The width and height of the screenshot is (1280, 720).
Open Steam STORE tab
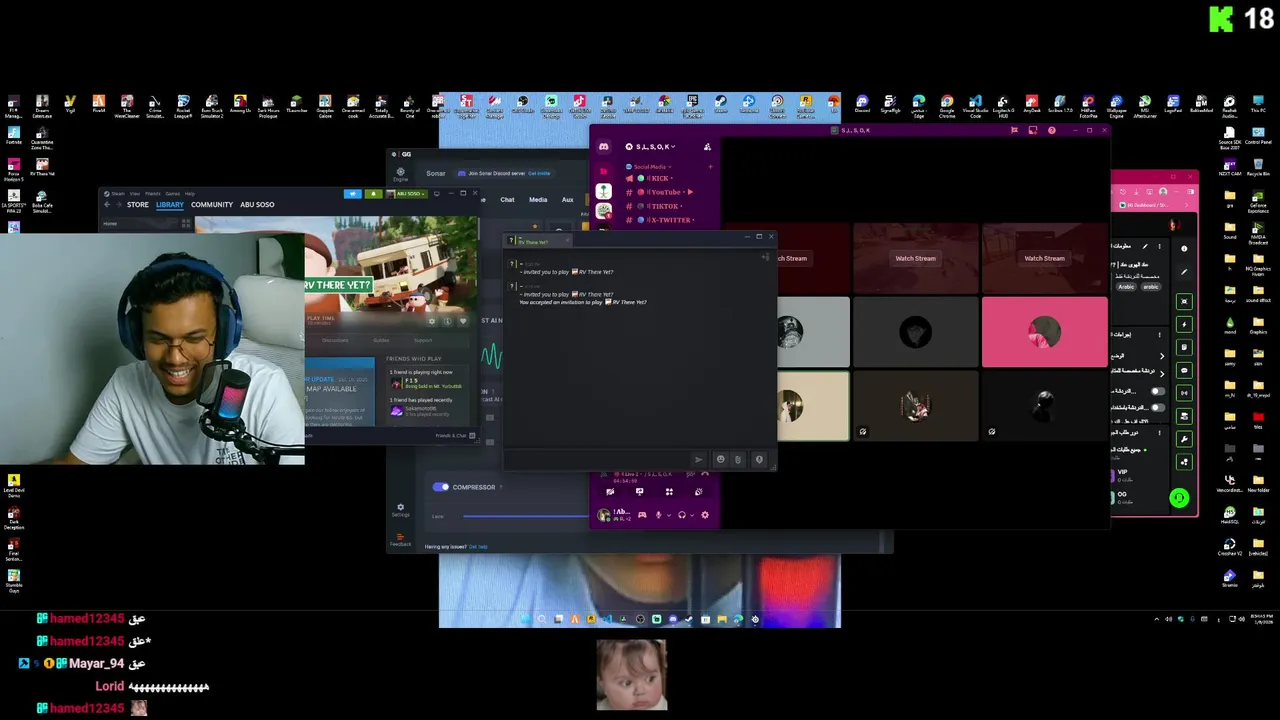[x=138, y=204]
